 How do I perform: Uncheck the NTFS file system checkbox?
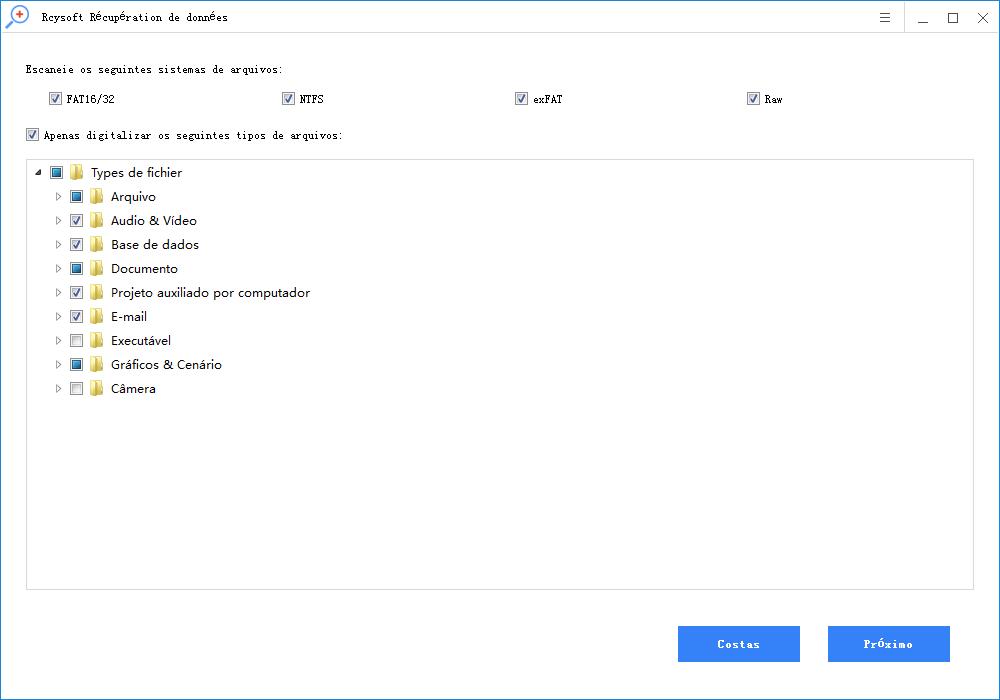pyautogui.click(x=288, y=98)
